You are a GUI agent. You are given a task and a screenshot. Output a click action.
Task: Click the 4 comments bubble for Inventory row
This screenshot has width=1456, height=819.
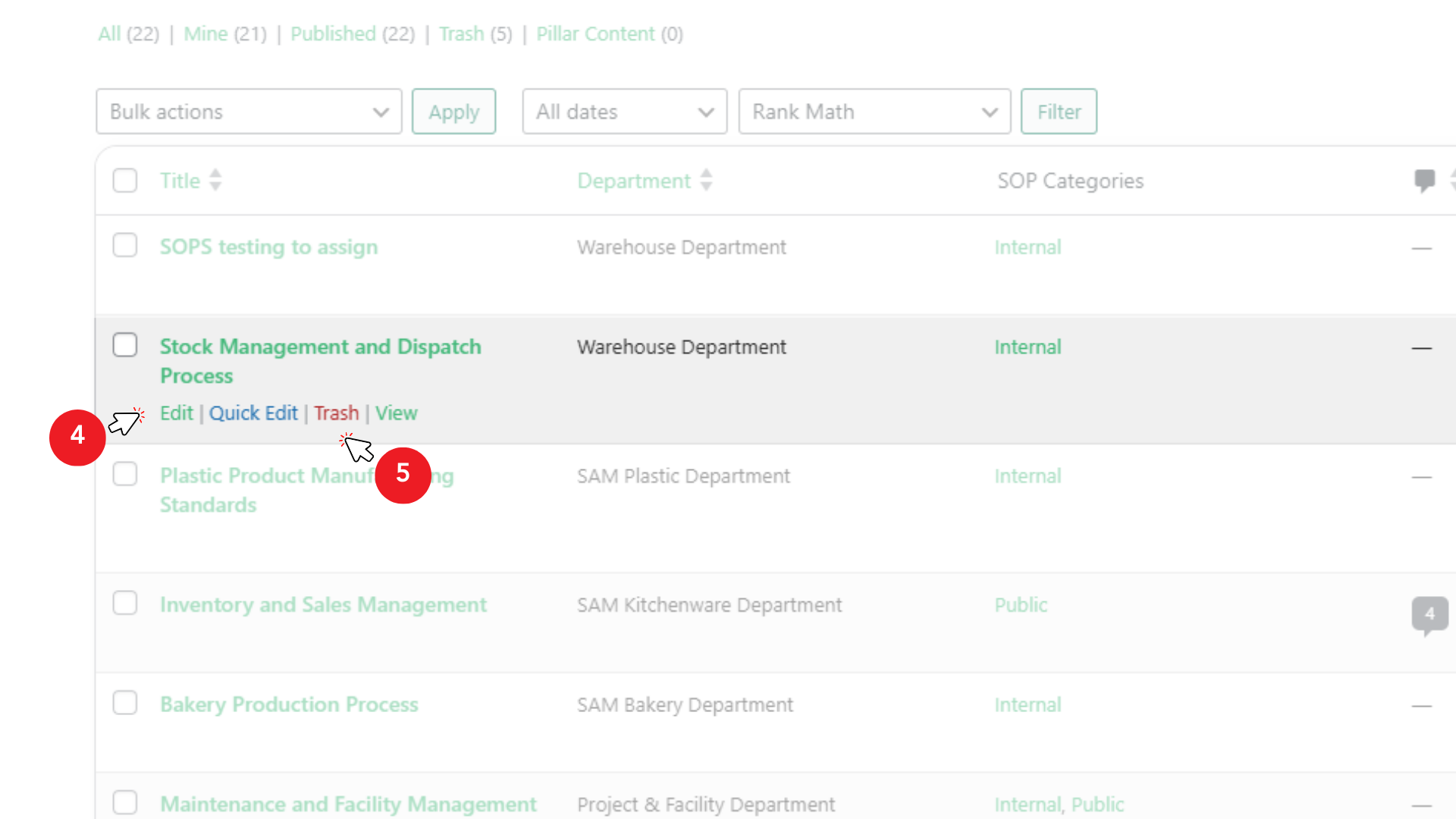1429,613
